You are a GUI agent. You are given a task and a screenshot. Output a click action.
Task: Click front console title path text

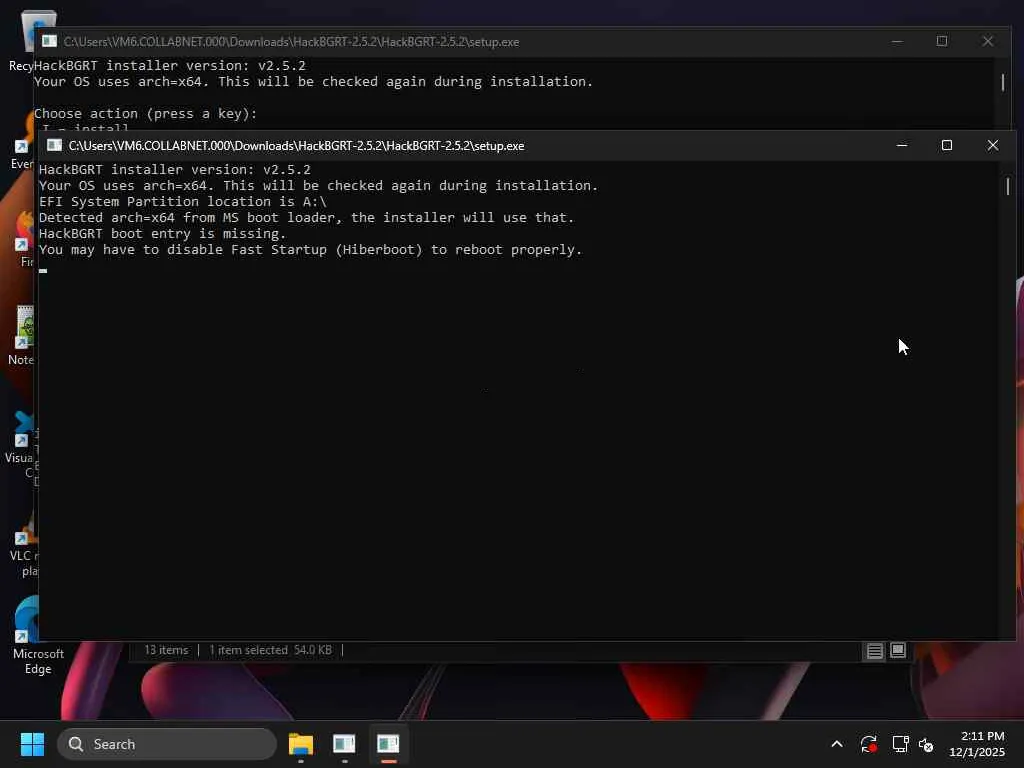[x=296, y=146]
